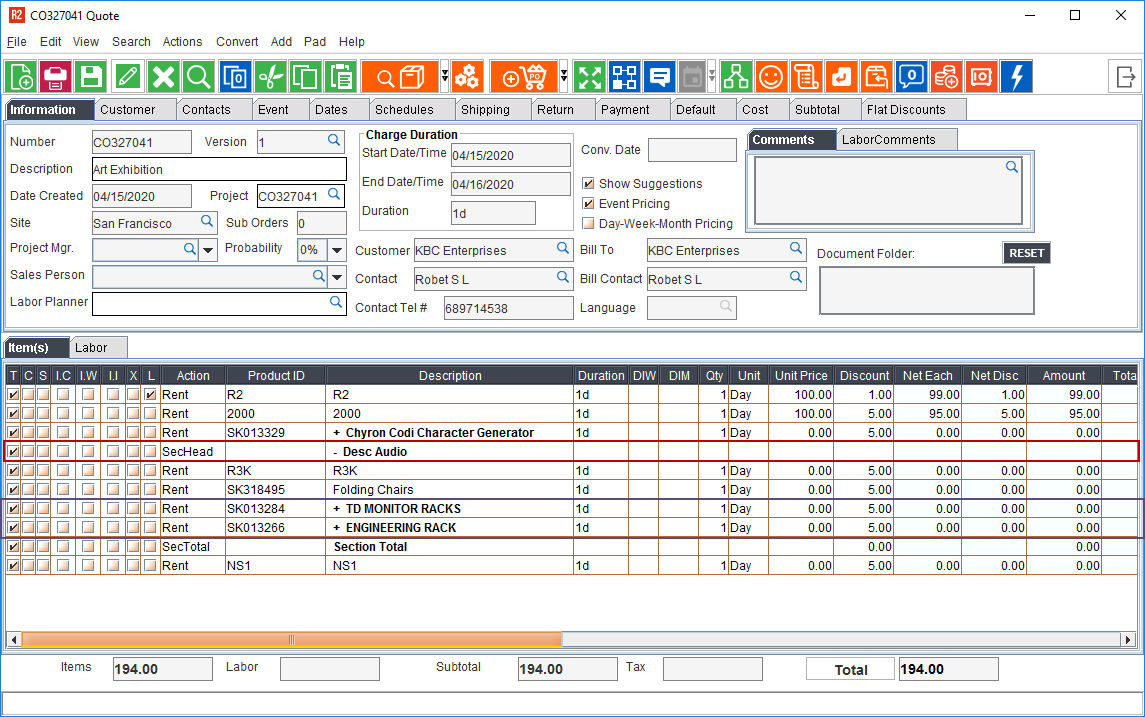Open the Probability dropdown
This screenshot has width=1145, height=717.
click(337, 250)
